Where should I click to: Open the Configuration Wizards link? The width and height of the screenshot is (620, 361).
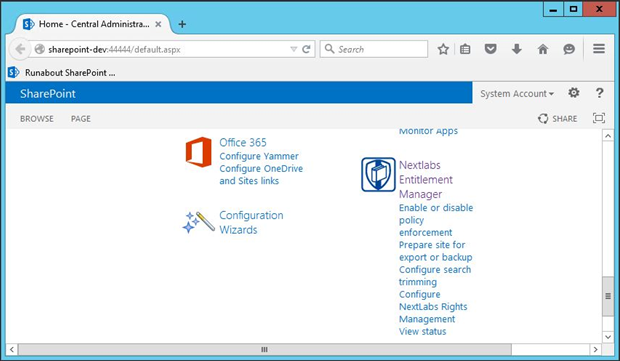coord(251,222)
